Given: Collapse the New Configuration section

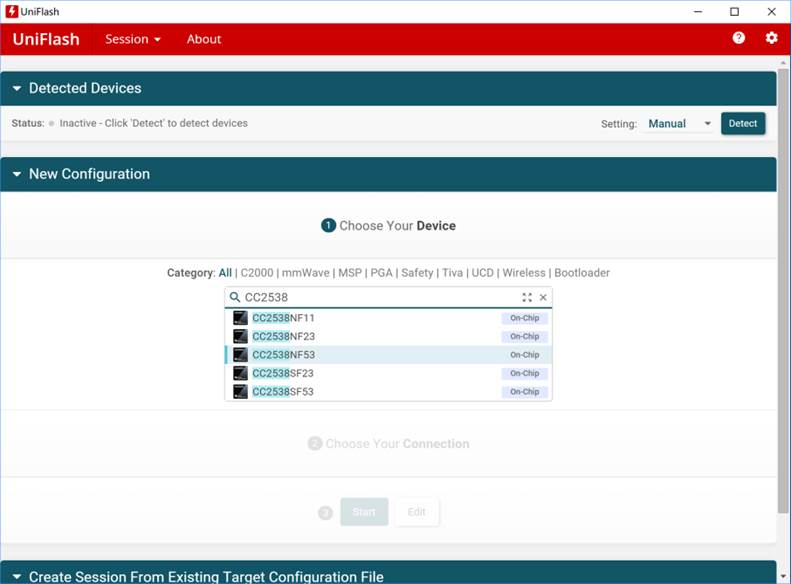Looking at the screenshot, I should coord(17,174).
